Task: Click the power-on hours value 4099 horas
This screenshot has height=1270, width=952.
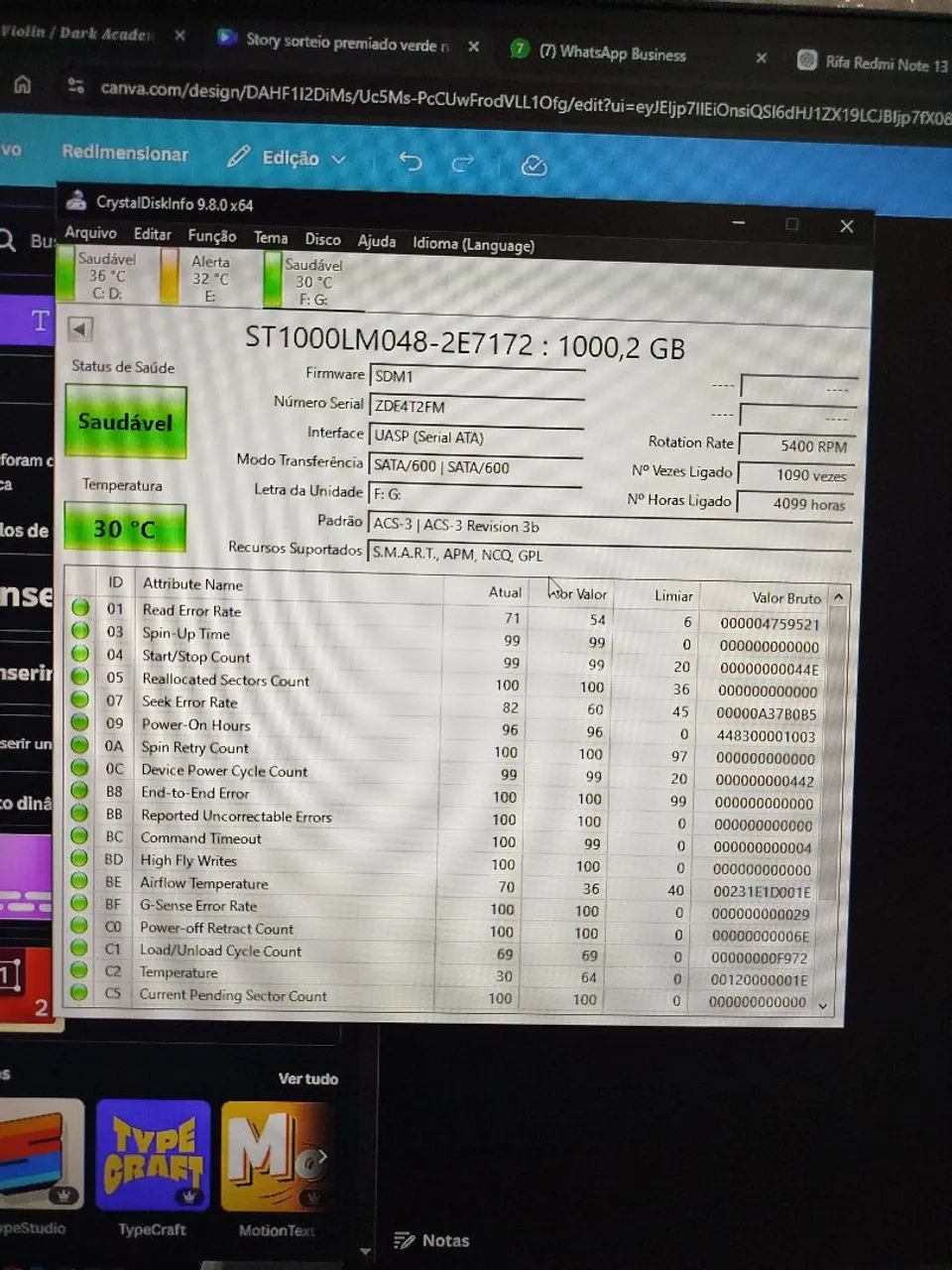Action: coord(796,504)
